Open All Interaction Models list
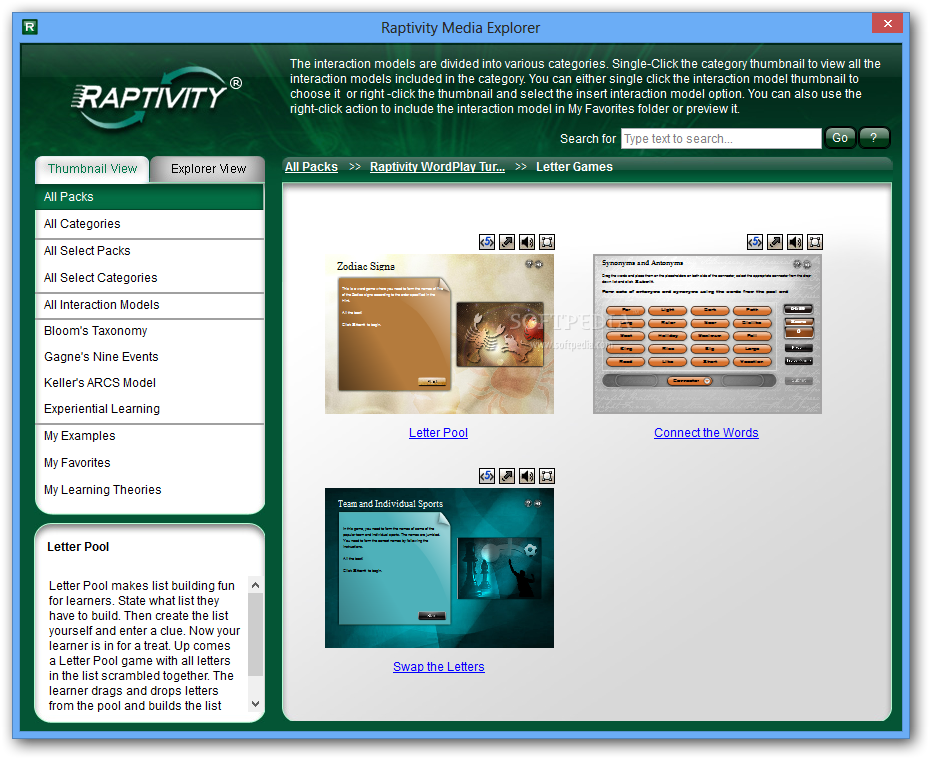This screenshot has width=930, height=759. [149, 305]
